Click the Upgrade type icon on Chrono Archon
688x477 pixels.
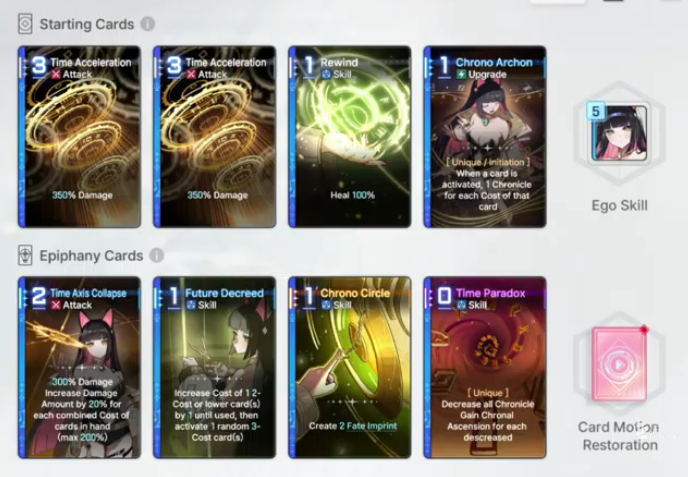[461, 74]
